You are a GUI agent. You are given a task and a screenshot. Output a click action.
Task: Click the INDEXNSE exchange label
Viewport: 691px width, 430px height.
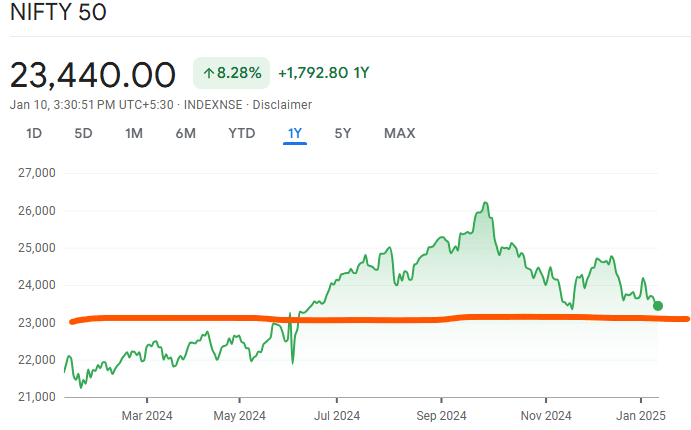click(x=213, y=105)
